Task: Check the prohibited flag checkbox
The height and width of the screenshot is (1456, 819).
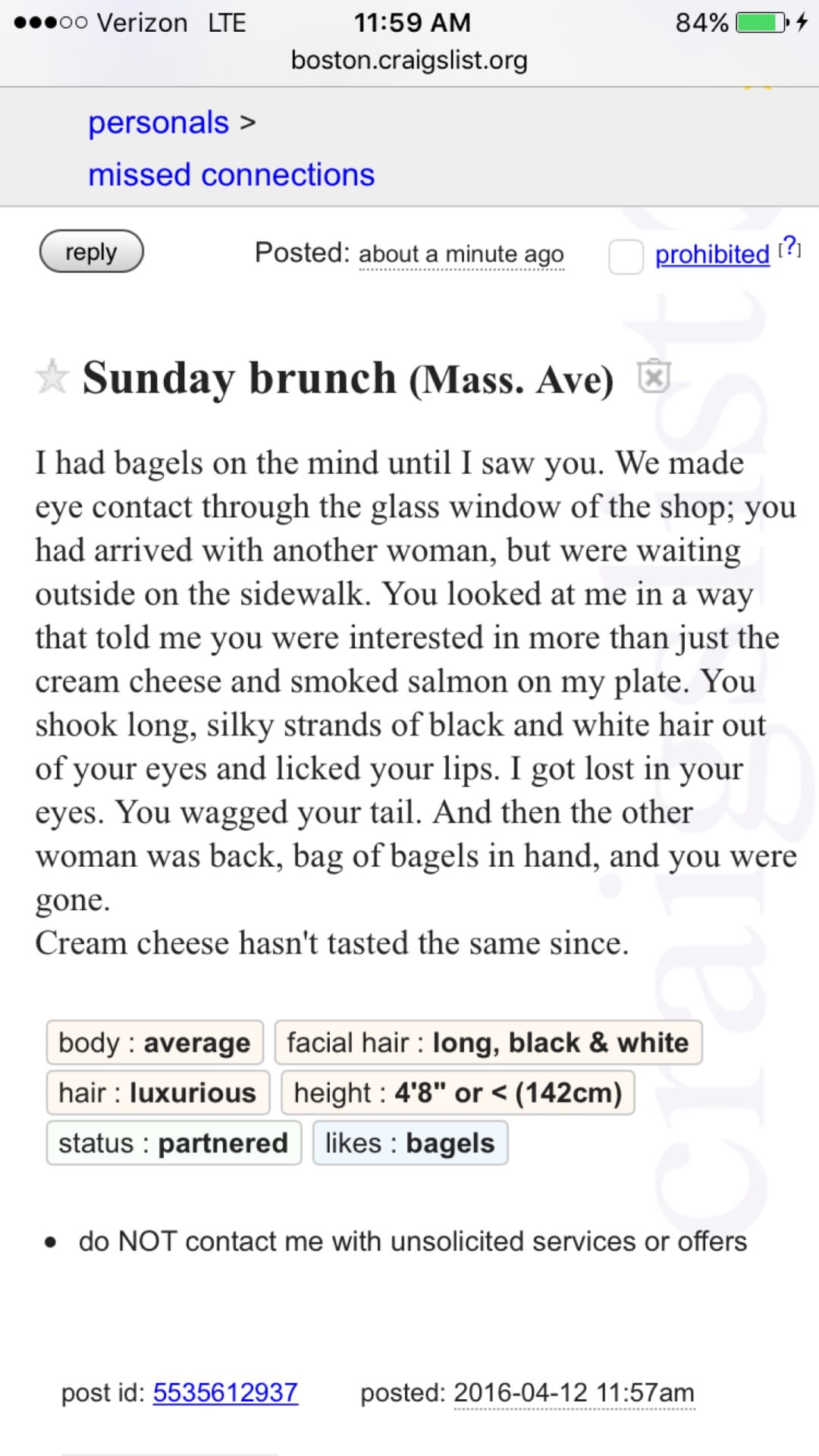Action: pyautogui.click(x=626, y=256)
